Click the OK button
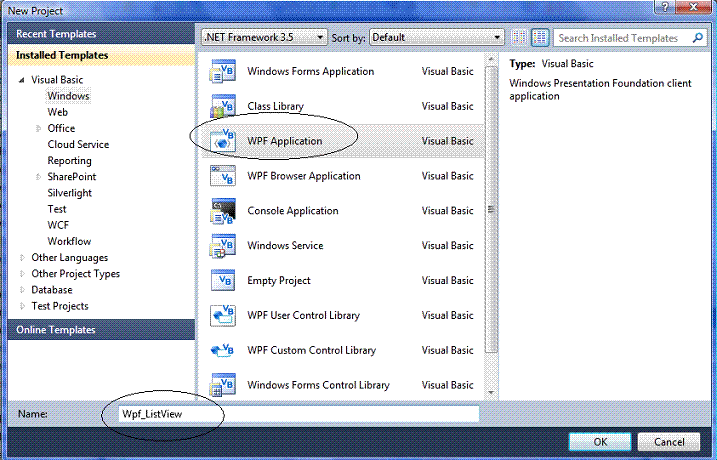 (600, 442)
